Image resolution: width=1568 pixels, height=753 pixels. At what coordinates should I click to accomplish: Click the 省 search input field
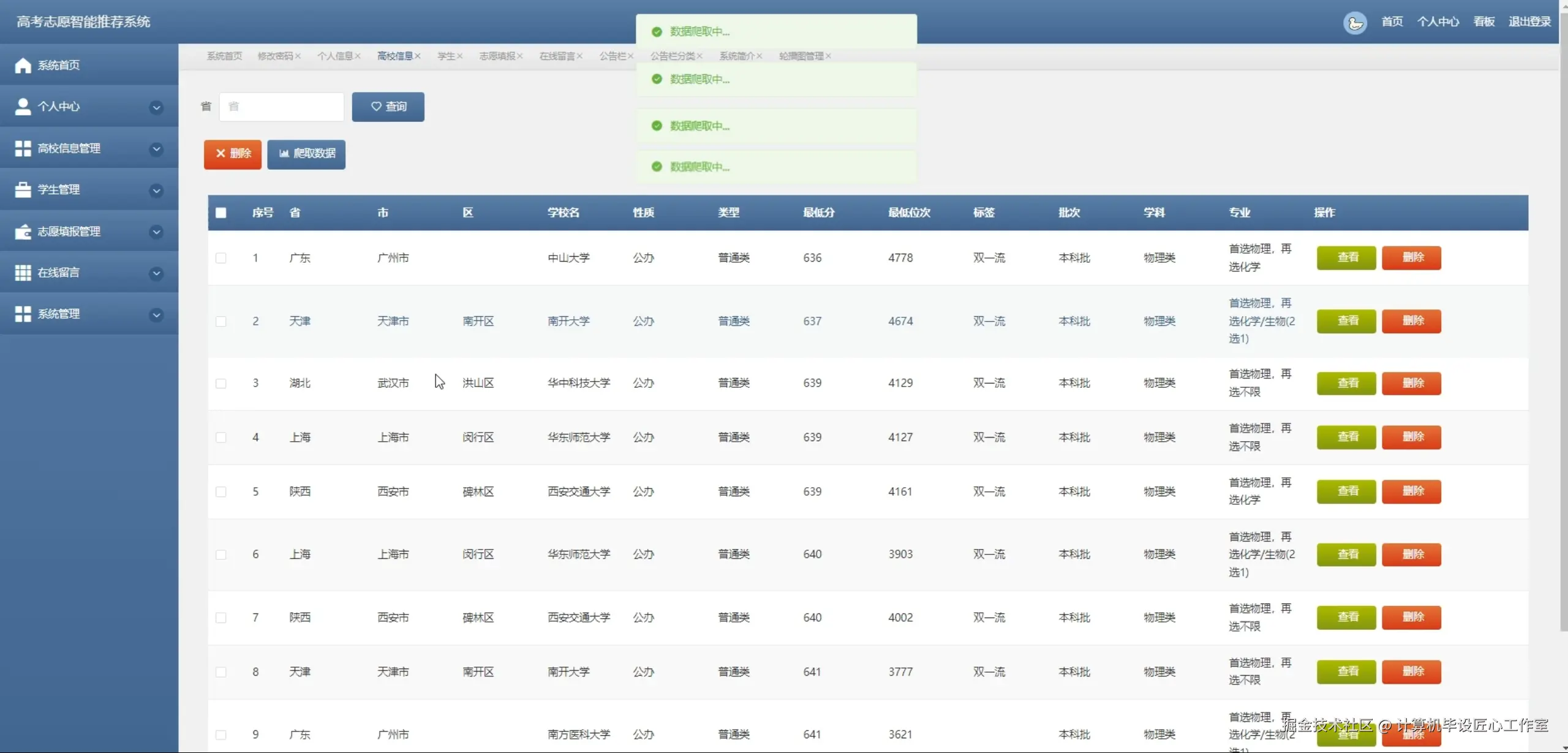click(x=281, y=107)
